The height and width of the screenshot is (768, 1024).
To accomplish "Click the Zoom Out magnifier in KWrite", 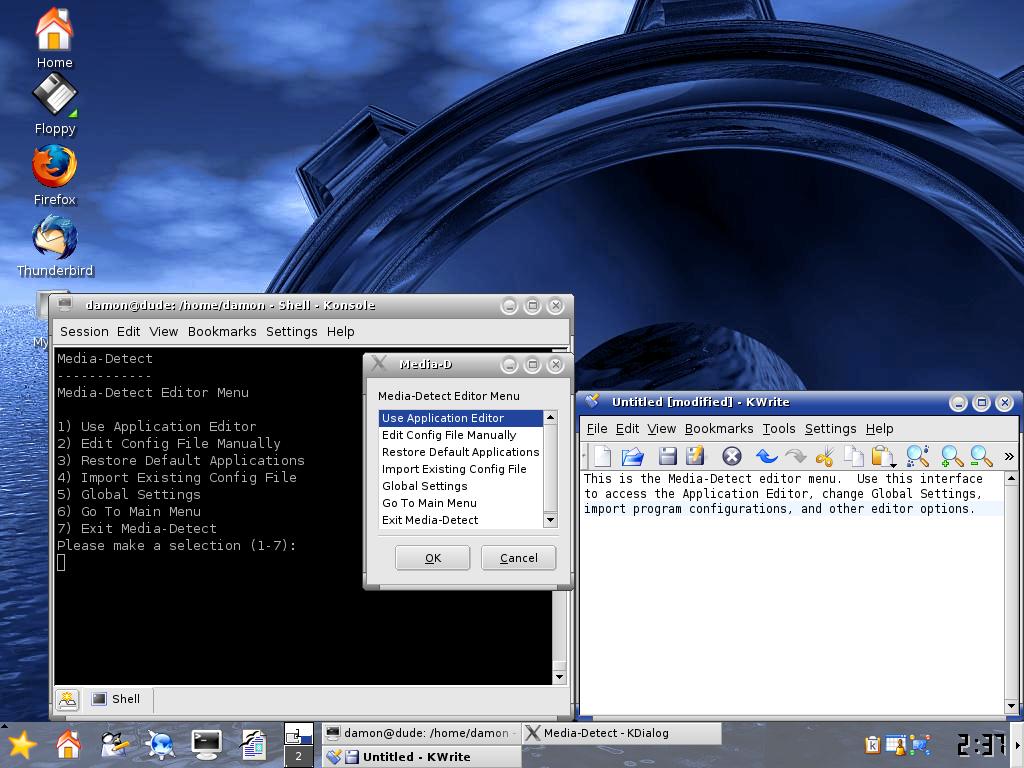I will click(x=980, y=456).
